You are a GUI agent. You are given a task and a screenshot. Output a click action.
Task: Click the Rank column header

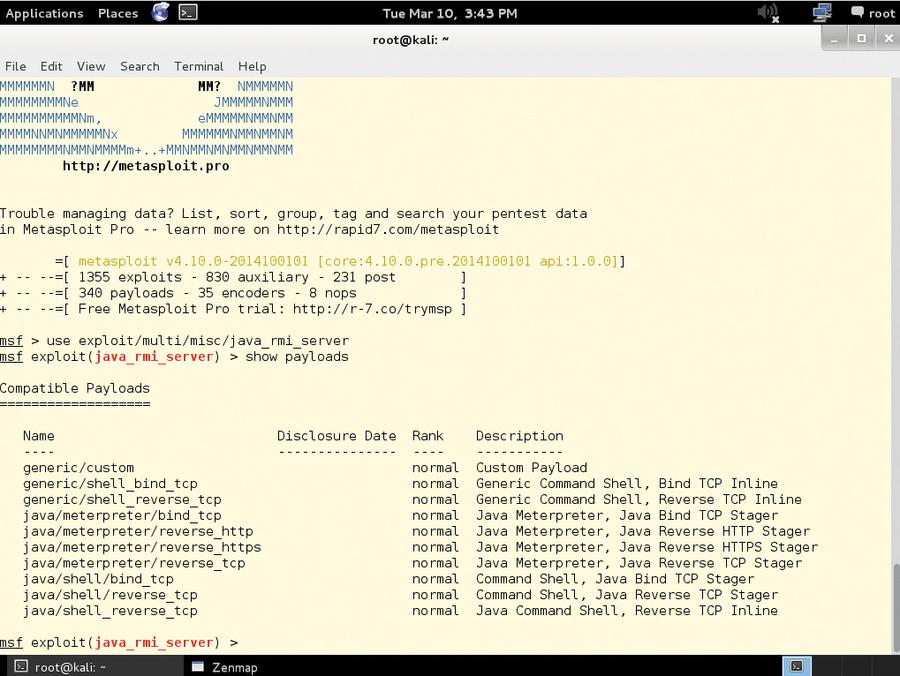coord(428,436)
